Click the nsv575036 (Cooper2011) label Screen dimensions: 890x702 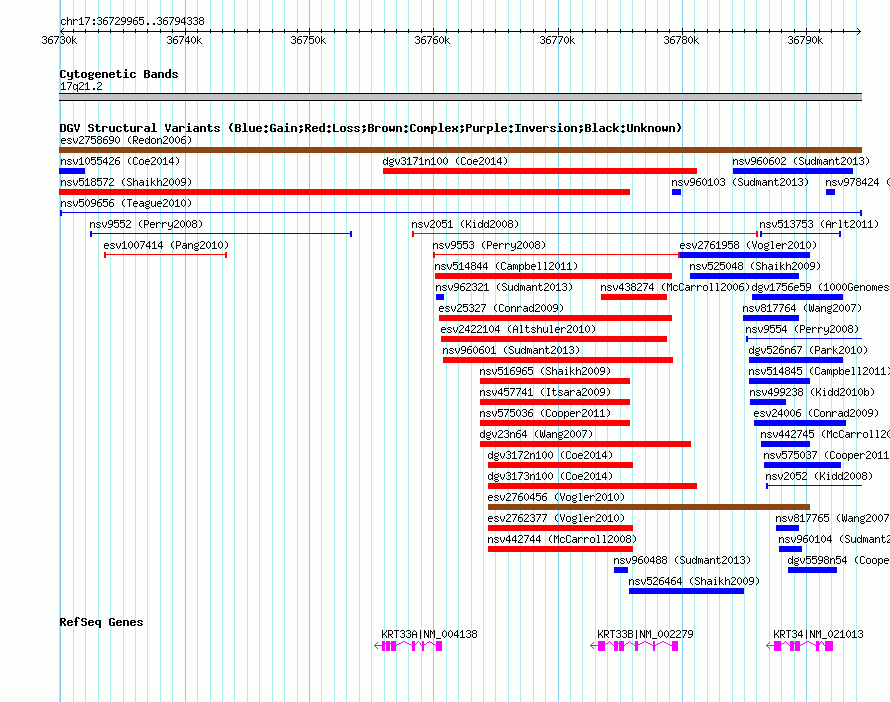tap(545, 413)
